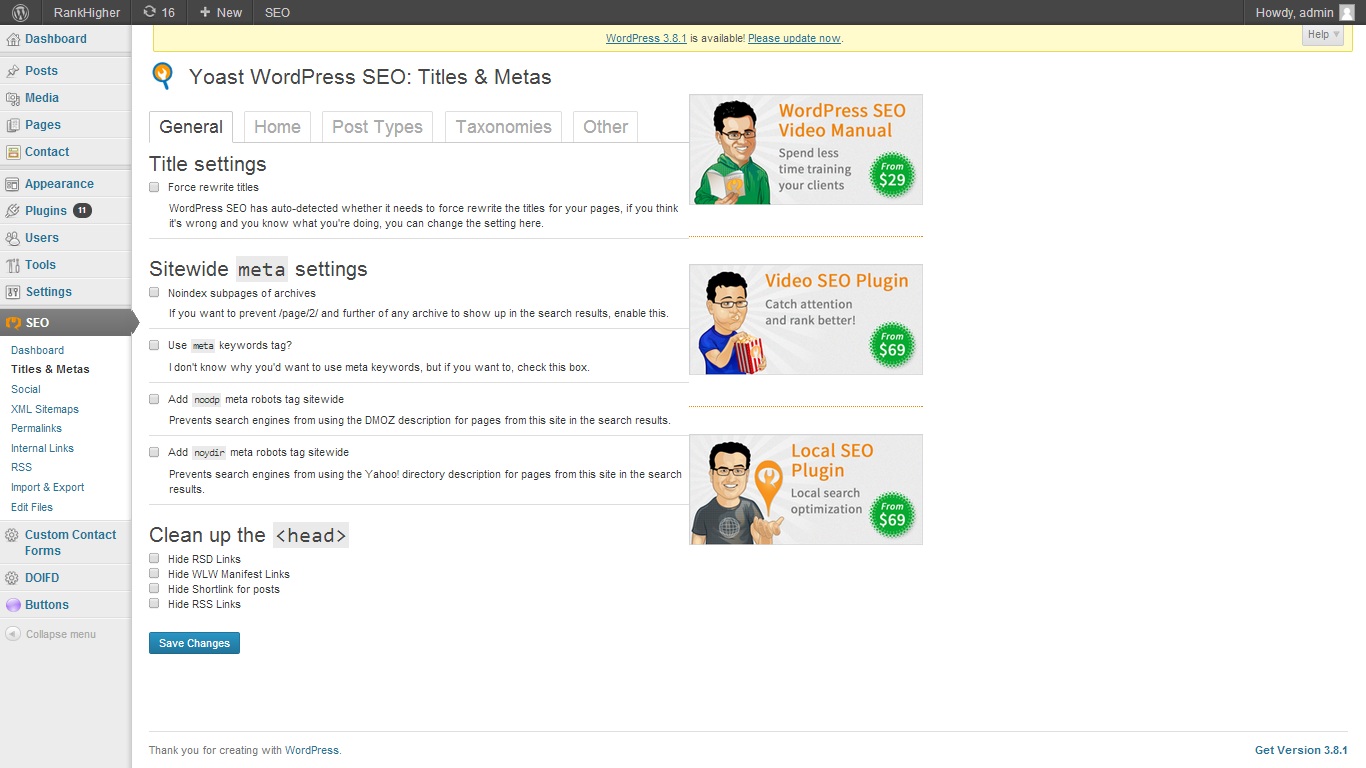Viewport: 1366px width, 768px height.
Task: Switch to the Post Types tab
Action: click(x=377, y=127)
